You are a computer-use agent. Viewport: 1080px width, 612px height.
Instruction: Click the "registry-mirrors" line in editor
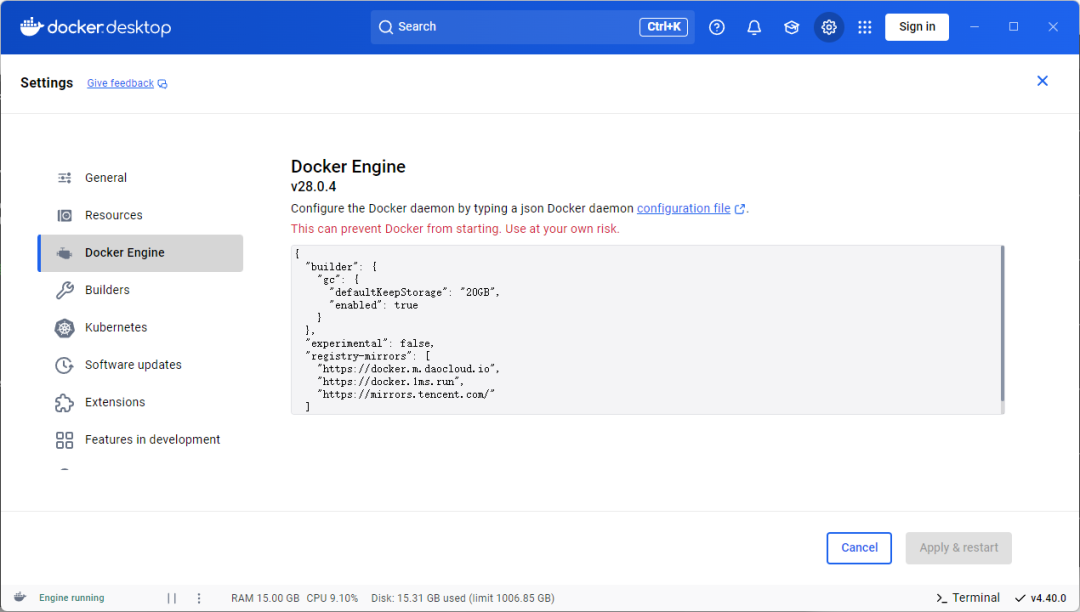pyautogui.click(x=368, y=357)
